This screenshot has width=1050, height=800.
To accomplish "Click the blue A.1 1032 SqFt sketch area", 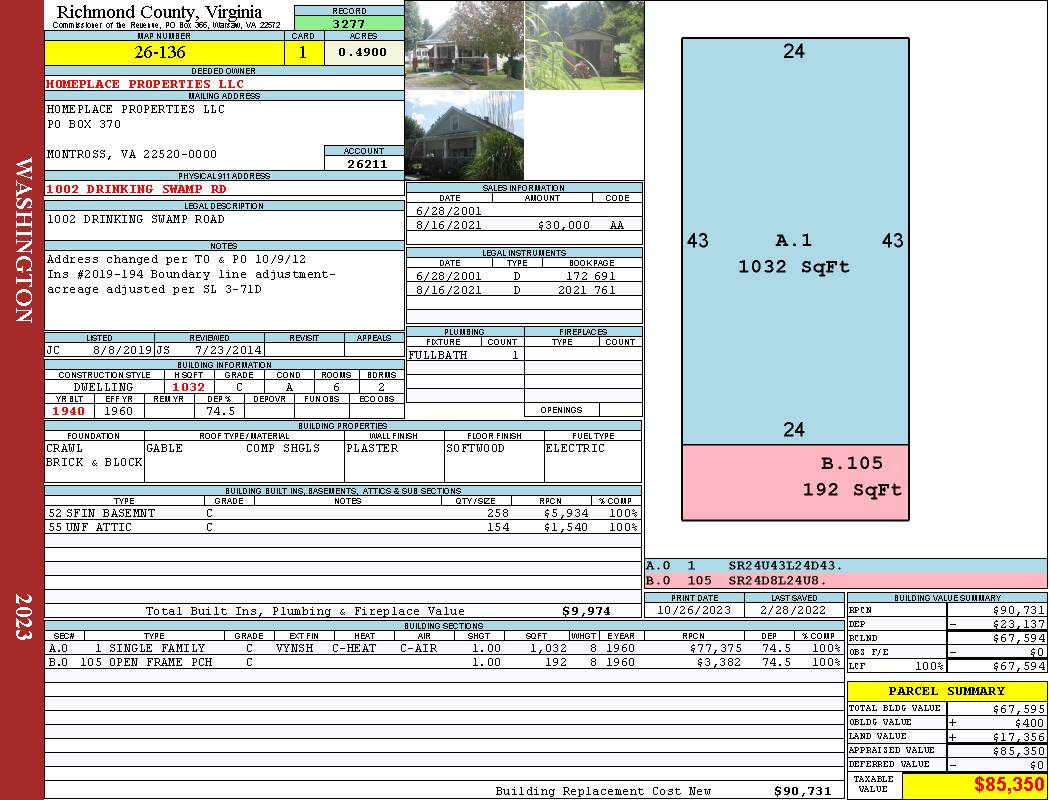I will [x=795, y=242].
